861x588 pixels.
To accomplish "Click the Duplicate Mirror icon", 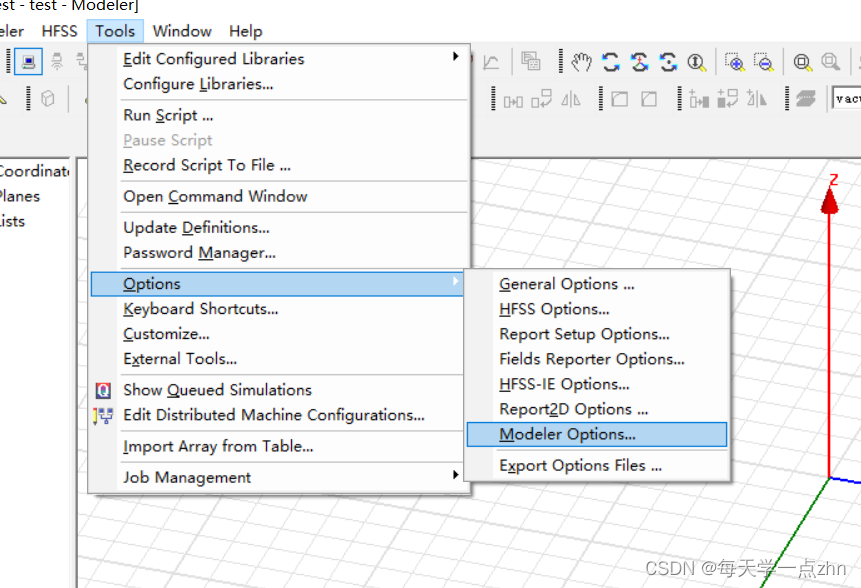I will 757,99.
